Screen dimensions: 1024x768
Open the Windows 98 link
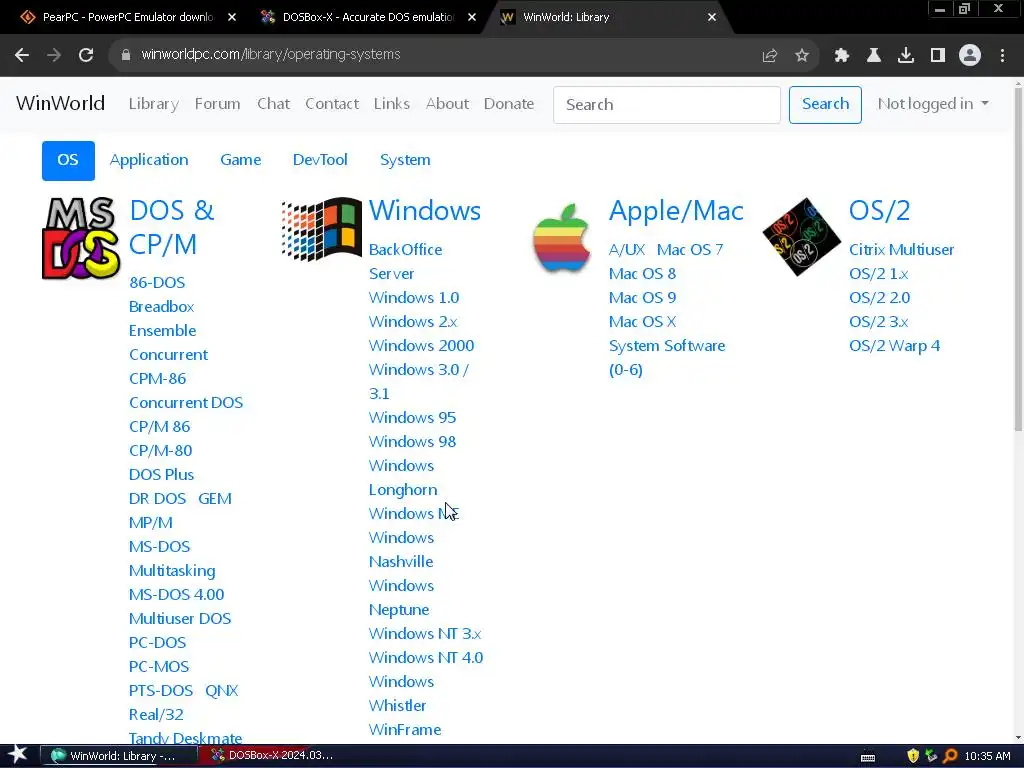(412, 442)
